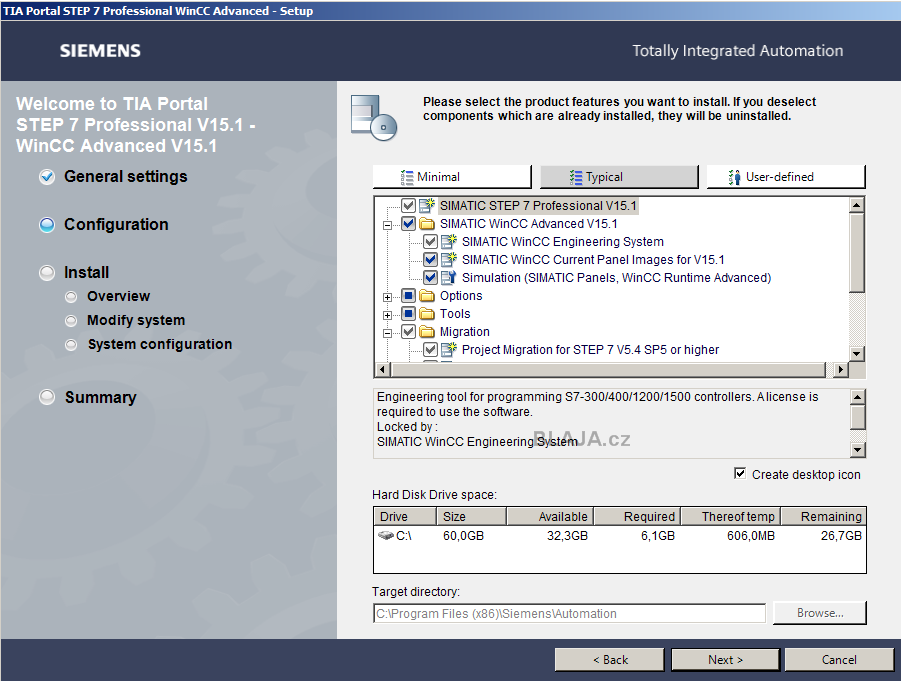Expand the Tools tree node
The image size is (901, 681).
[389, 313]
